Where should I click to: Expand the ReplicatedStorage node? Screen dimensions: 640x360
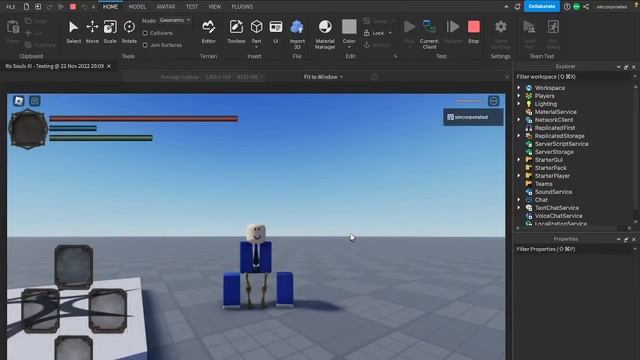[519, 136]
